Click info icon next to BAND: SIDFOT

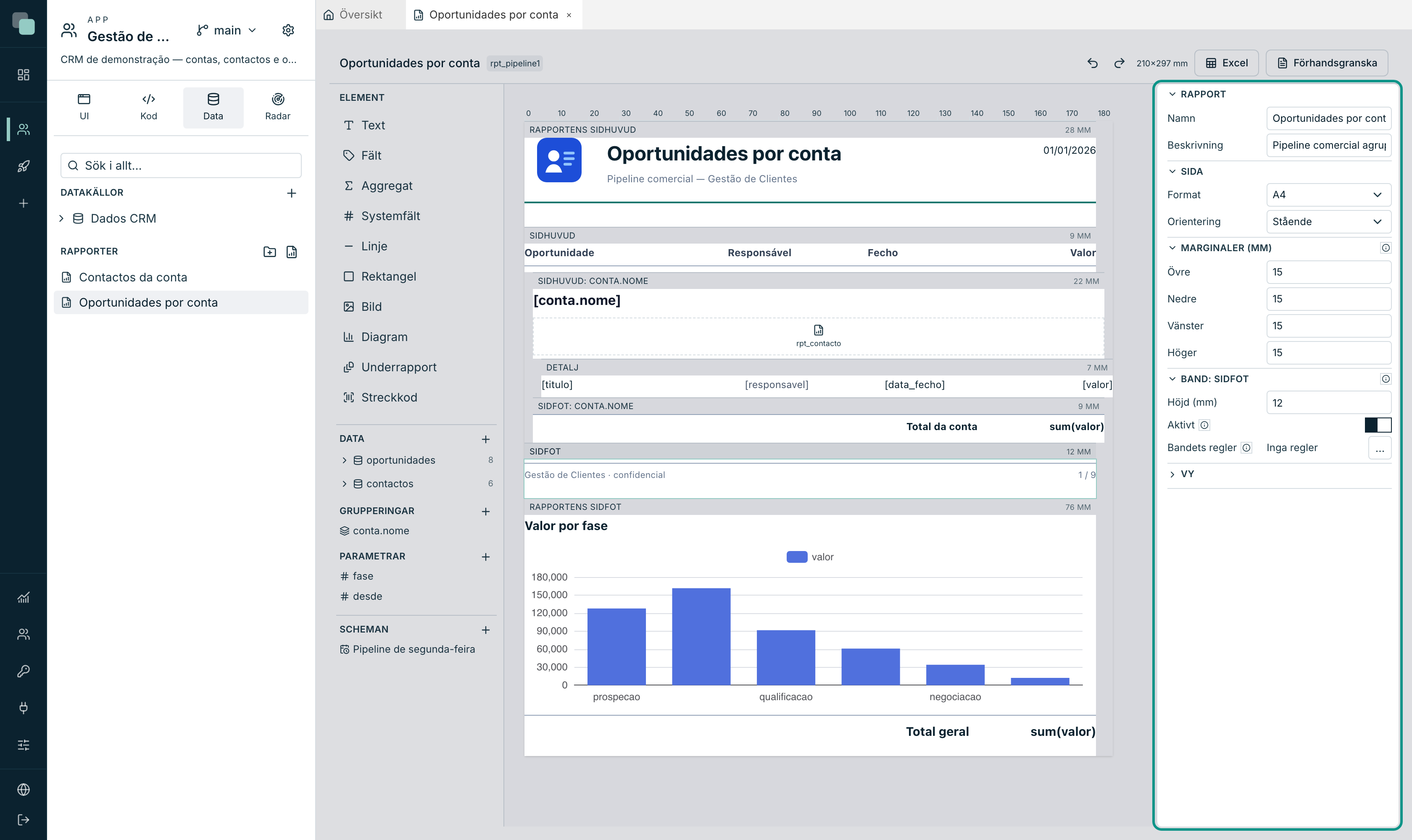point(1386,379)
